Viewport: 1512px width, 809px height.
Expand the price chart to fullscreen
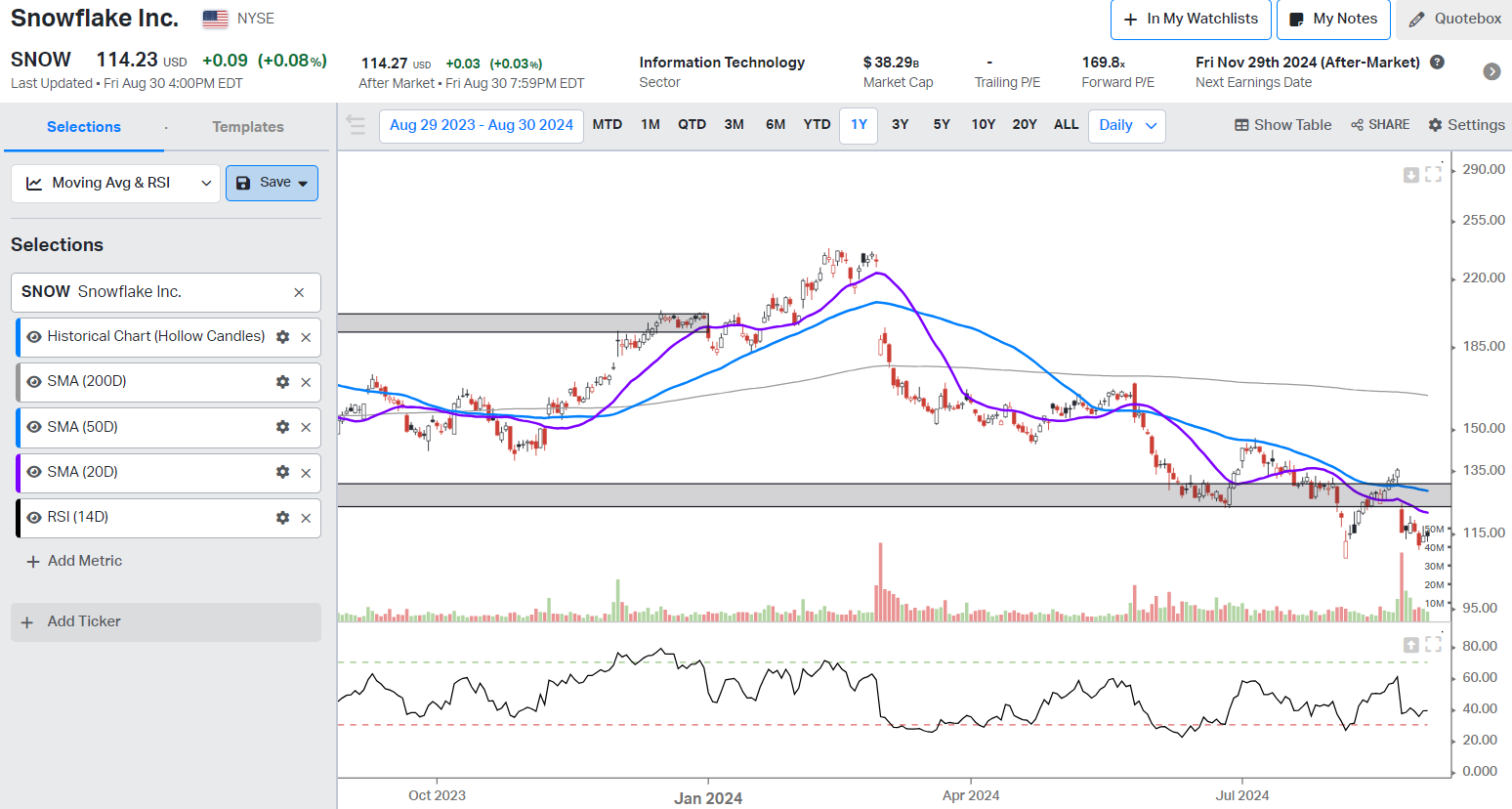pyautogui.click(x=1434, y=175)
